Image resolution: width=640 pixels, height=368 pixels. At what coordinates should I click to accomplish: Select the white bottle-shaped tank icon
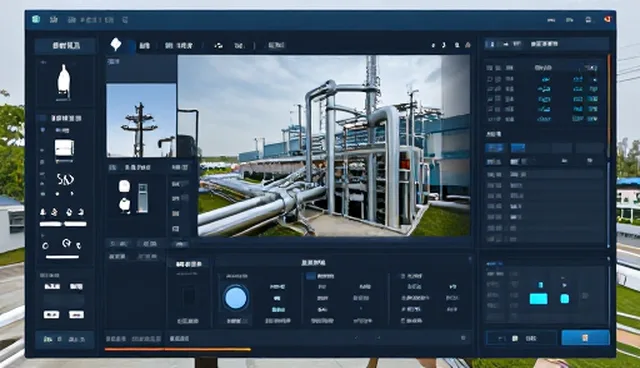click(x=63, y=82)
